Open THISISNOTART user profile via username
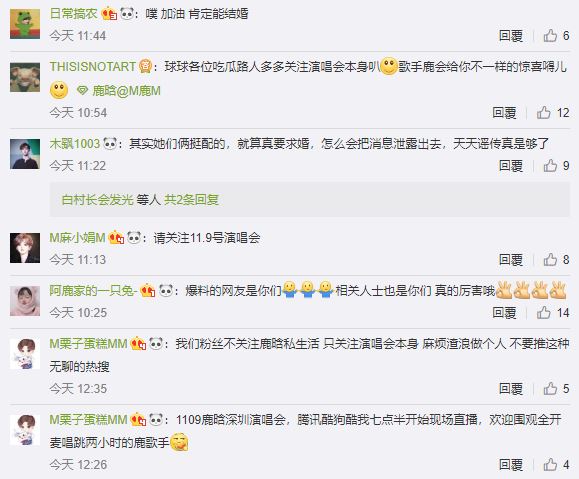Viewport: 579px width, 479px height. [x=93, y=66]
